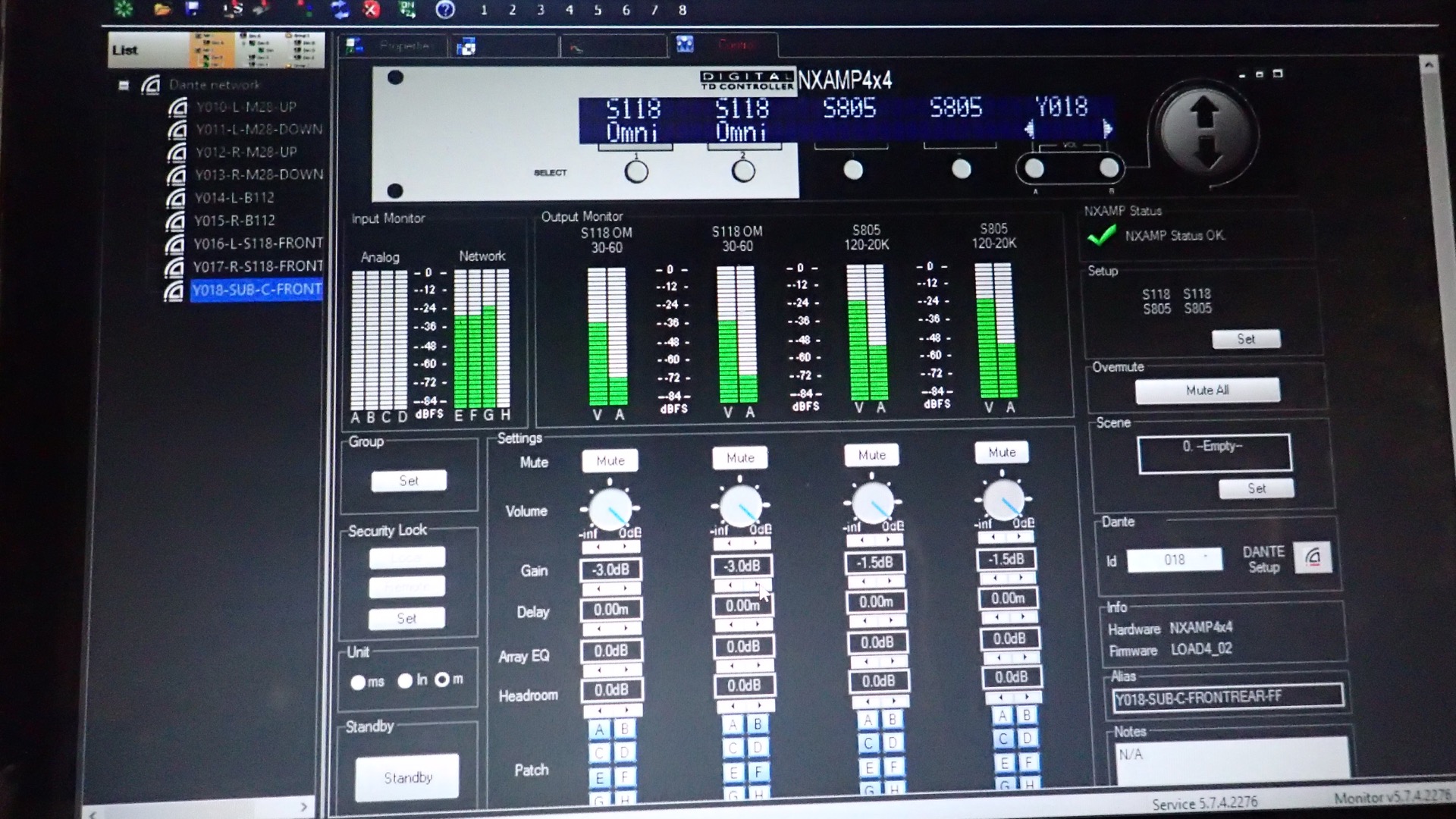
Task: Mute the first S118 output channel
Action: pos(610,460)
